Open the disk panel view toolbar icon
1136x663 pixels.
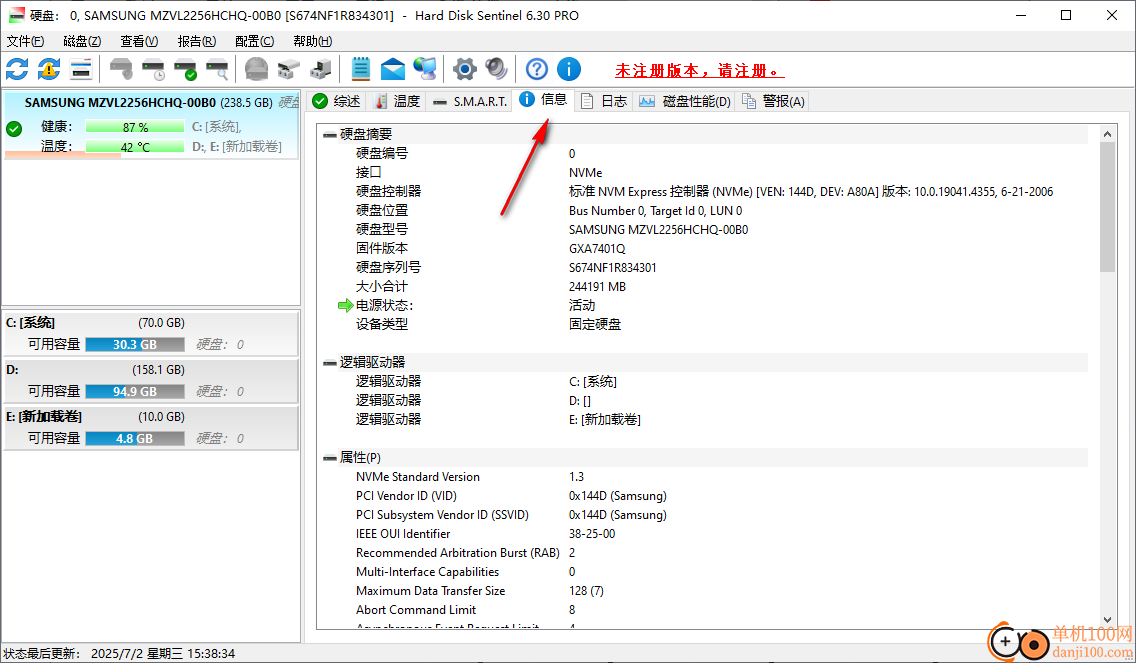pyautogui.click(x=80, y=70)
